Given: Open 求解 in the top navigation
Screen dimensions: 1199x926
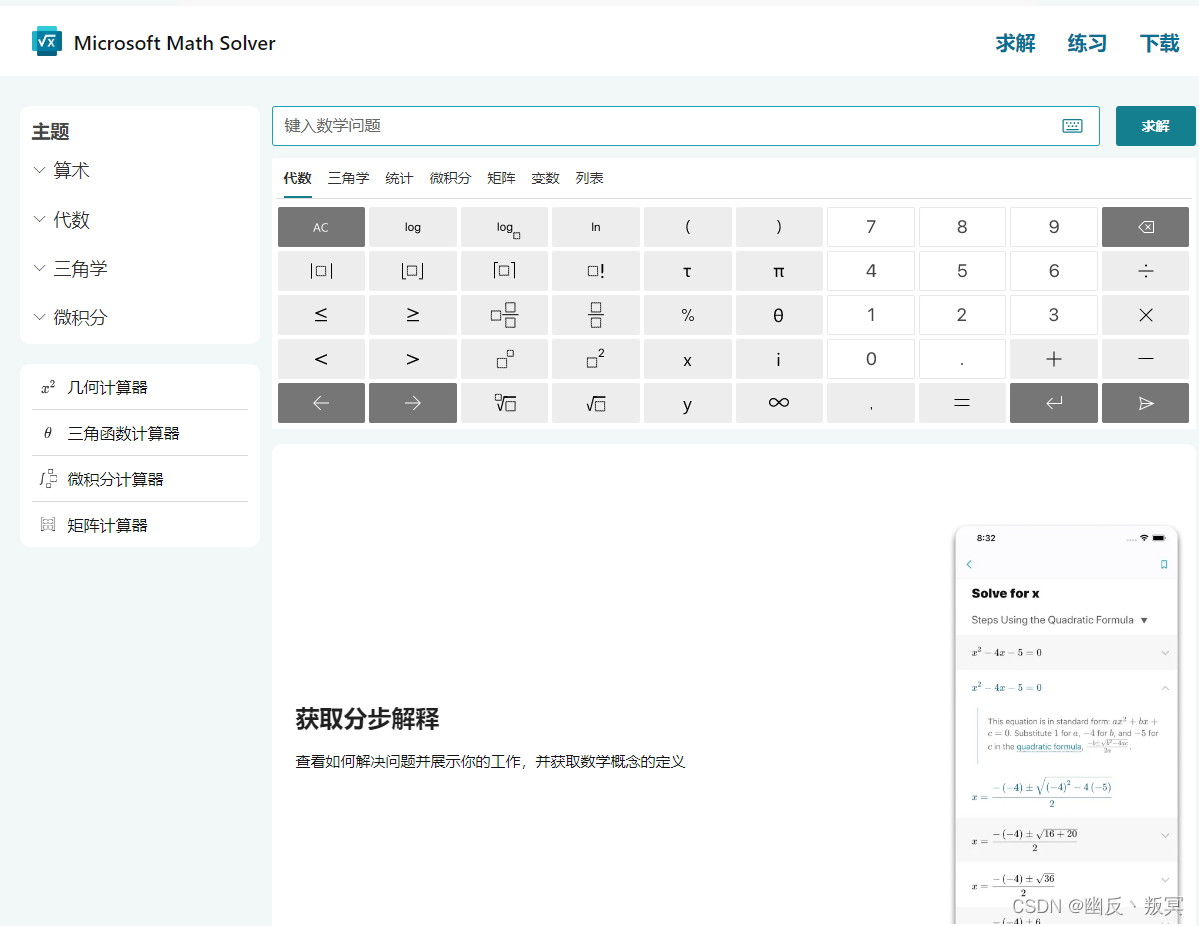Looking at the screenshot, I should point(1015,43).
